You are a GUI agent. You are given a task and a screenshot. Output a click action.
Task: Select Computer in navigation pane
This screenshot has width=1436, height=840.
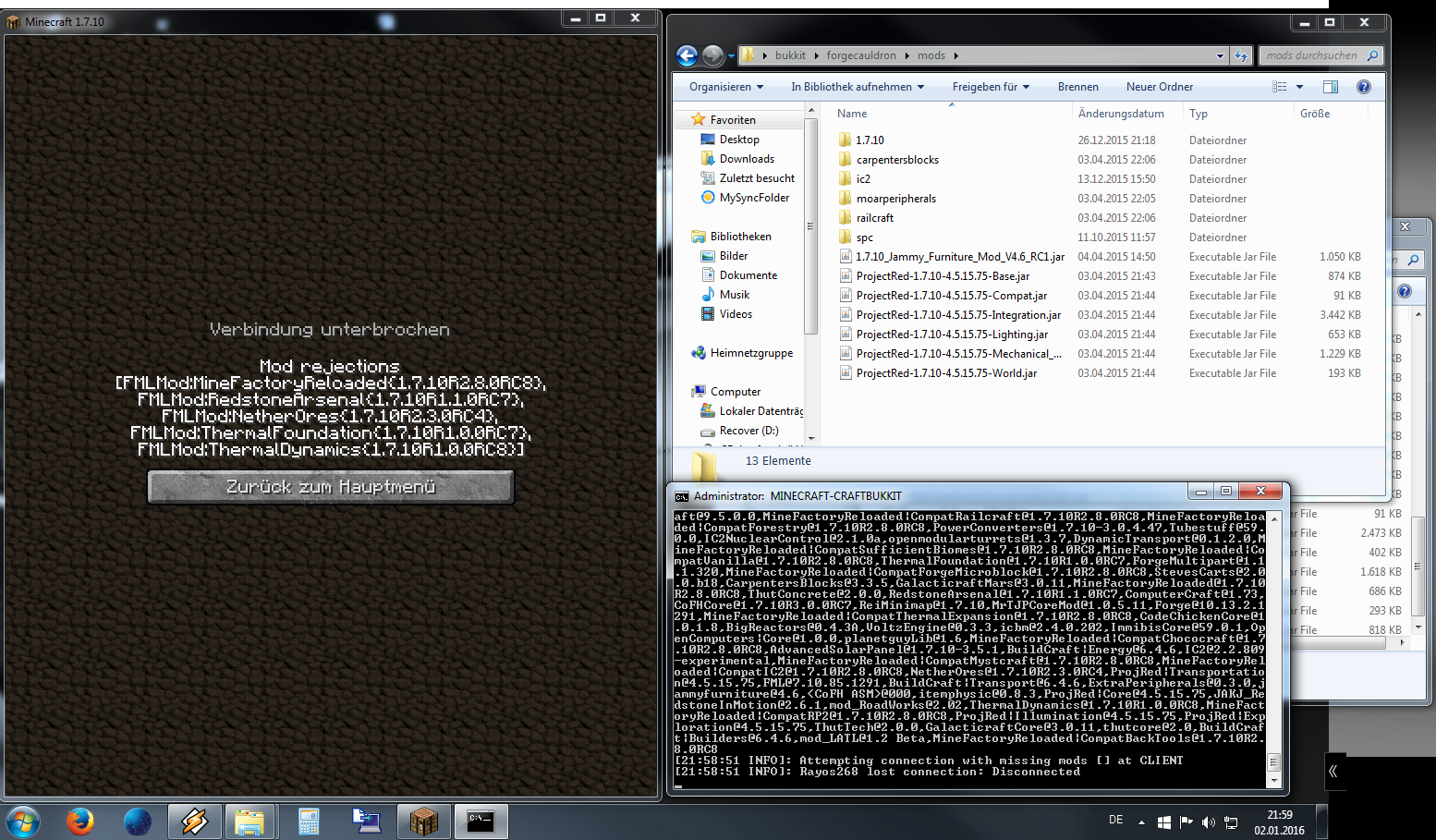coord(736,392)
